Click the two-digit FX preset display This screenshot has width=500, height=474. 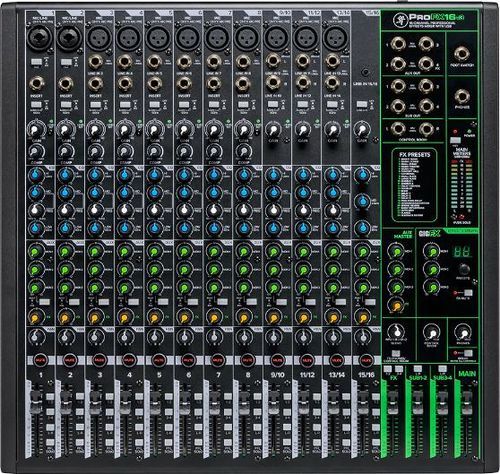click(x=463, y=251)
